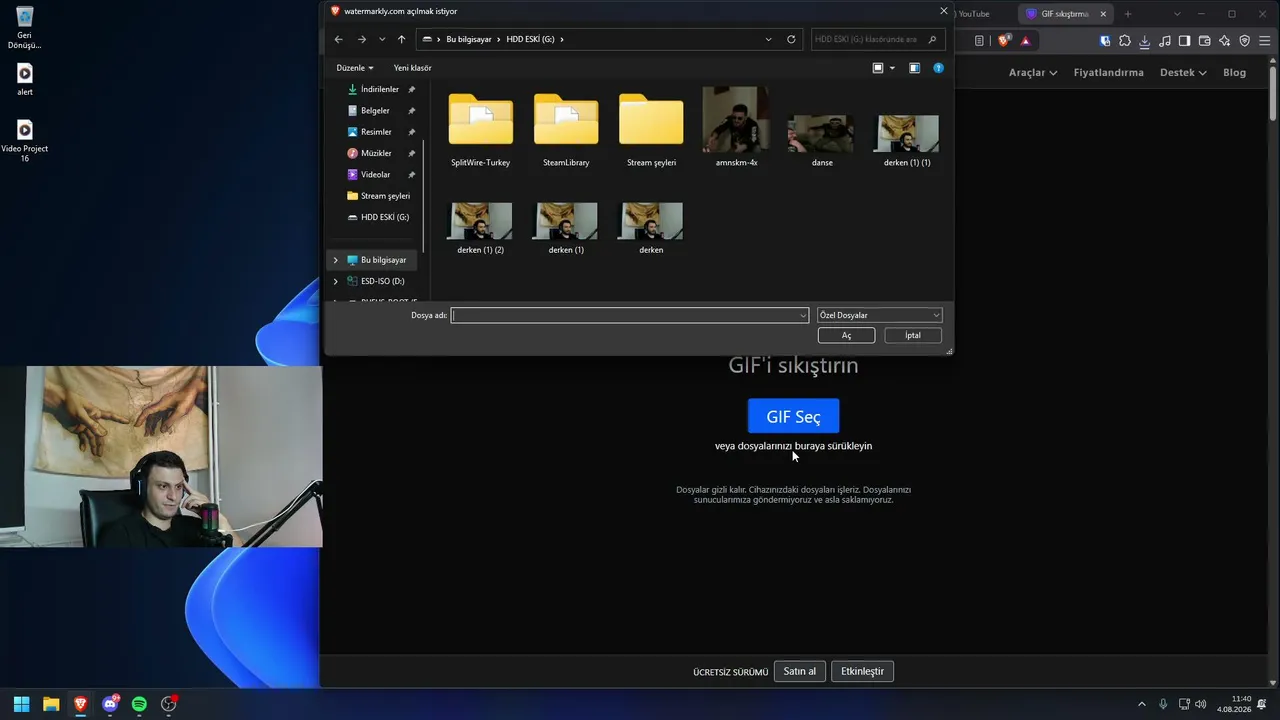This screenshot has width=1280, height=720.
Task: Open the browser hamburger menu
Action: point(1264,41)
